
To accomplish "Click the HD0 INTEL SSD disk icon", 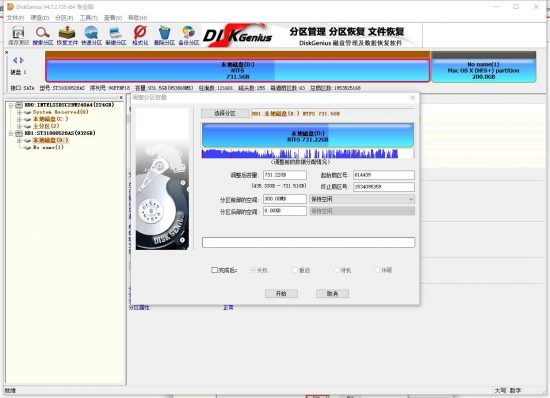I will 19,105.
